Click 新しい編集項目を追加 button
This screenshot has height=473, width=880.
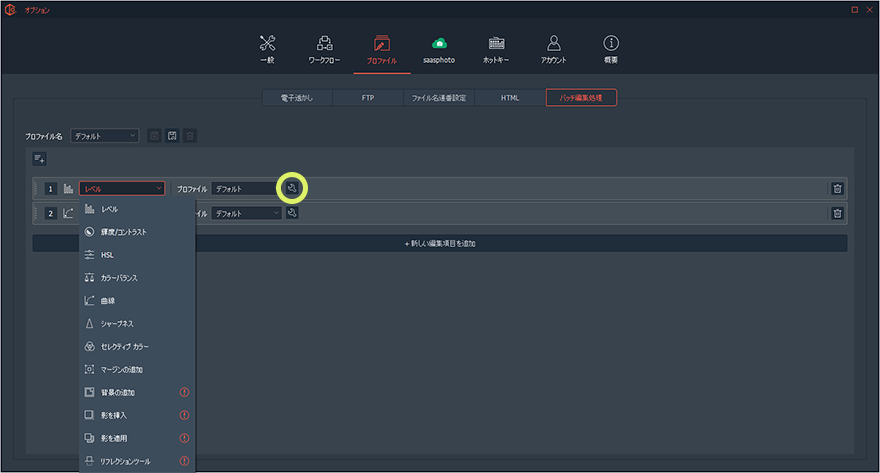click(439, 243)
